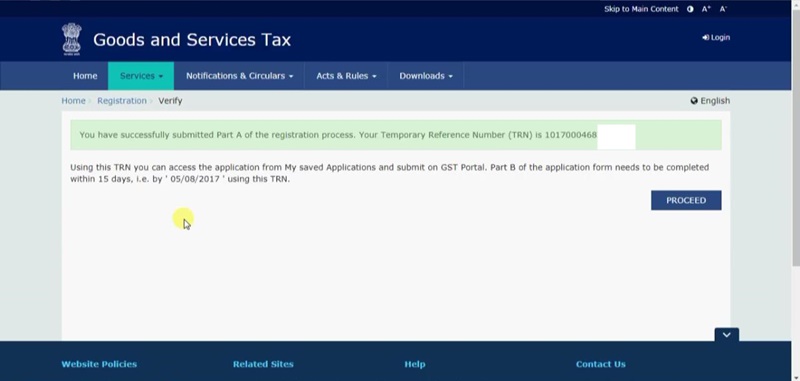The image size is (800, 381).
Task: Expand footer with chevron down button
Action: [727, 335]
